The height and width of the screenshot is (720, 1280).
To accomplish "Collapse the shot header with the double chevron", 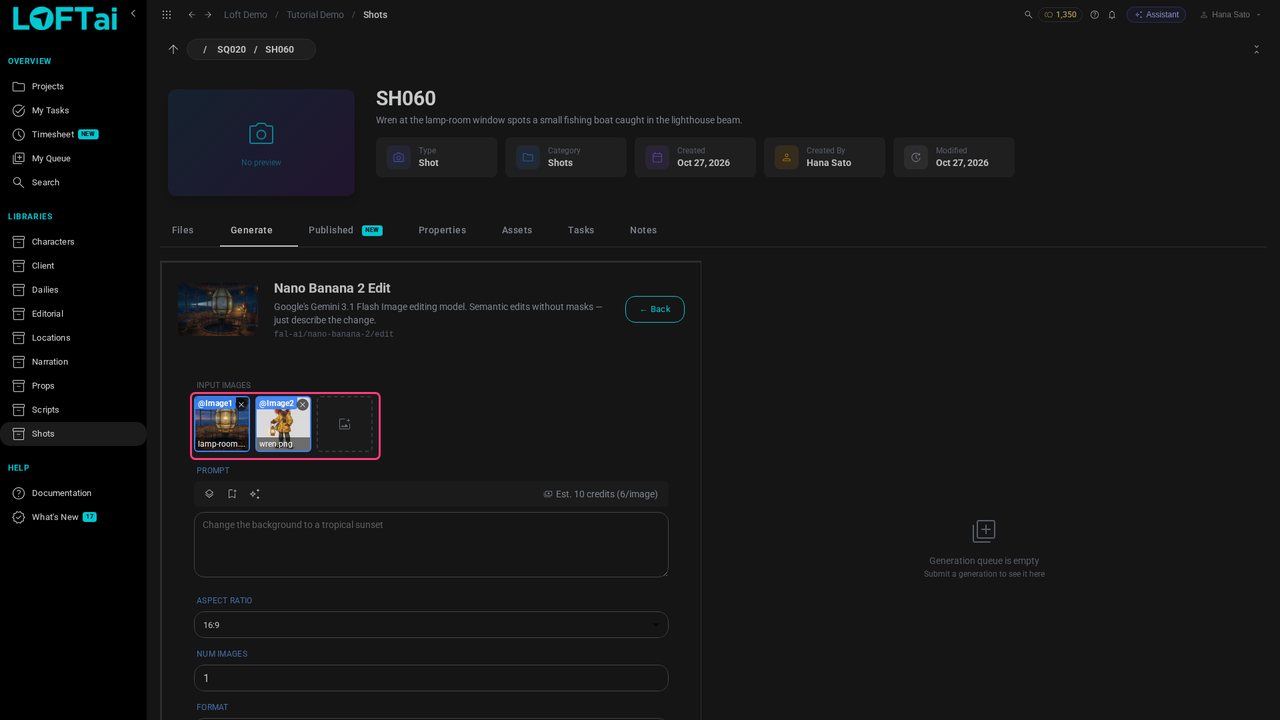I will [x=1256, y=49].
